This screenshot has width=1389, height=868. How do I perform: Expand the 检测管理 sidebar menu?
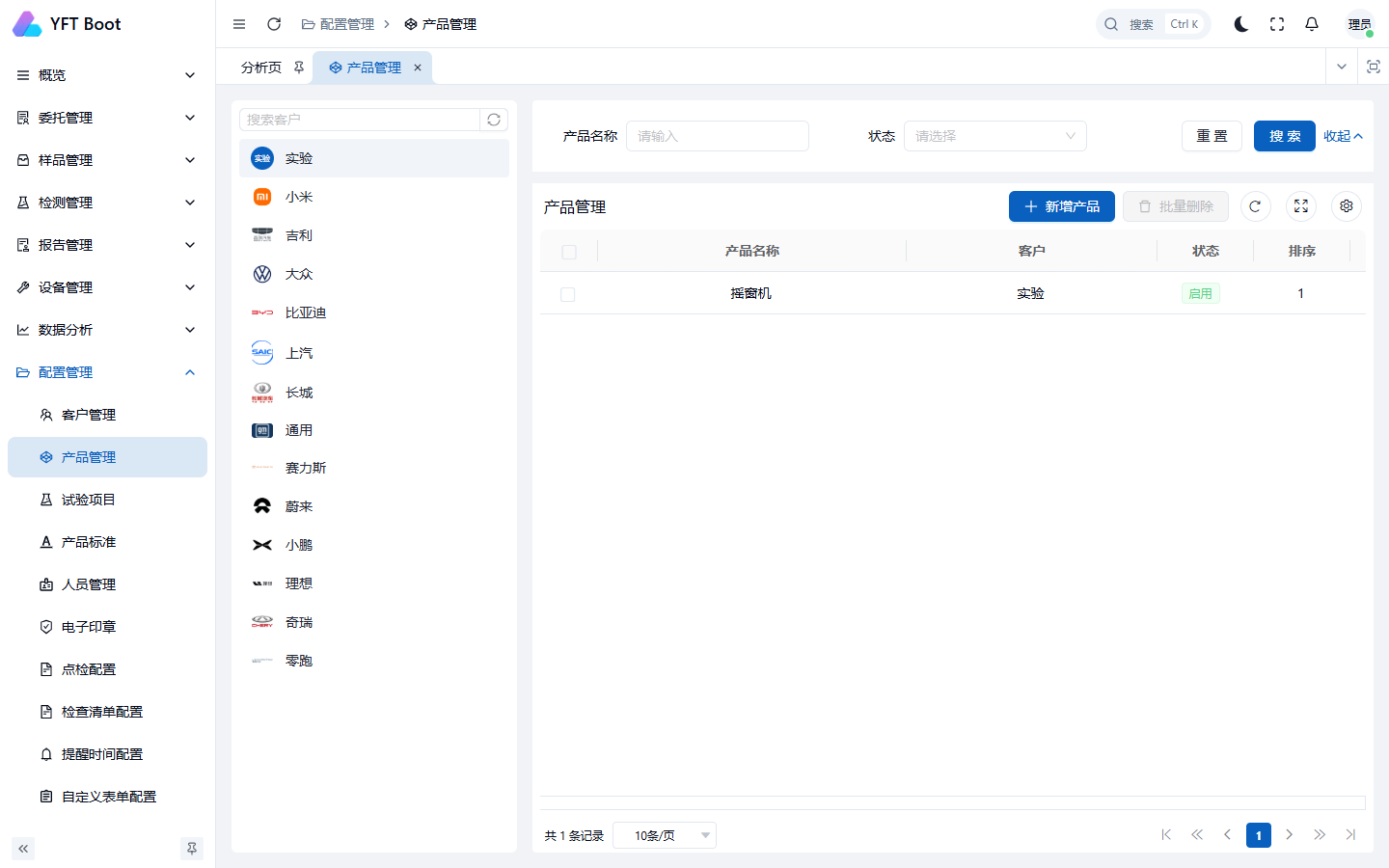pyautogui.click(x=107, y=203)
